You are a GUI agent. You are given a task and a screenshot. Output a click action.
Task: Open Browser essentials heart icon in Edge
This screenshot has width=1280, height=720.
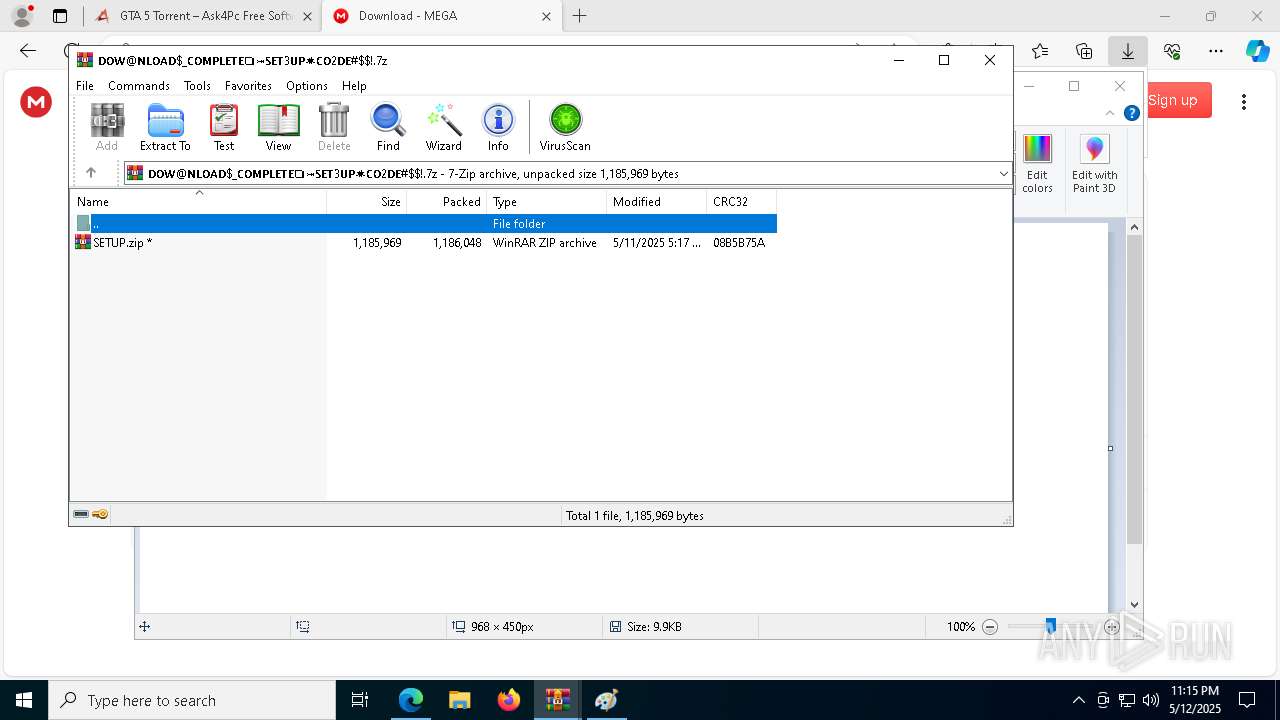[x=1172, y=51]
